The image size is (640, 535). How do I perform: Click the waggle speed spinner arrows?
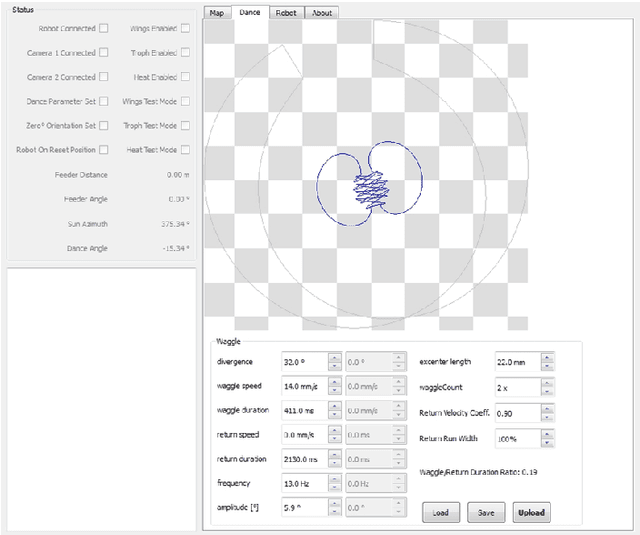pyautogui.click(x=335, y=385)
